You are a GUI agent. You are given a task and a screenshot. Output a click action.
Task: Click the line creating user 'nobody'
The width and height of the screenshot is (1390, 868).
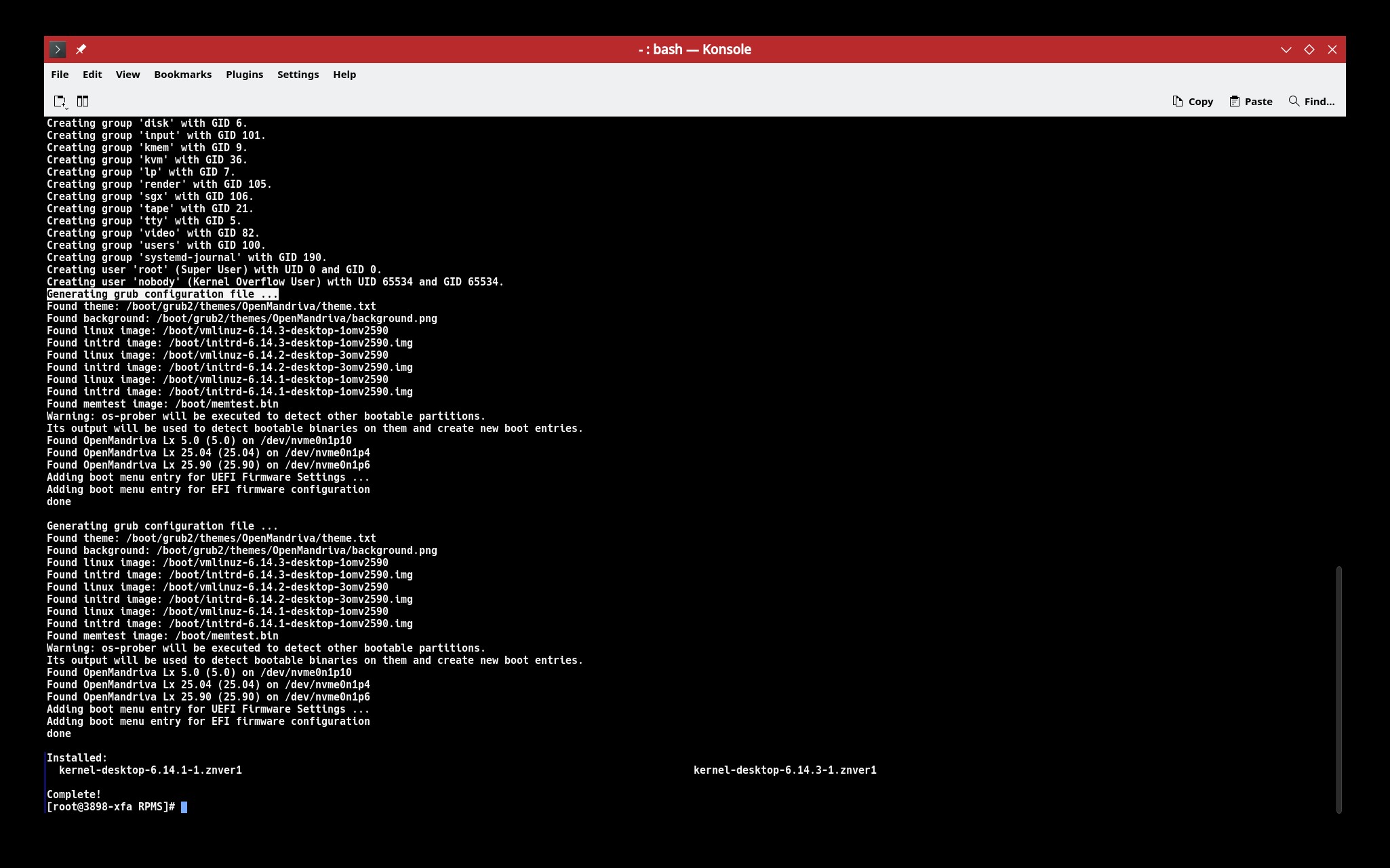(275, 282)
